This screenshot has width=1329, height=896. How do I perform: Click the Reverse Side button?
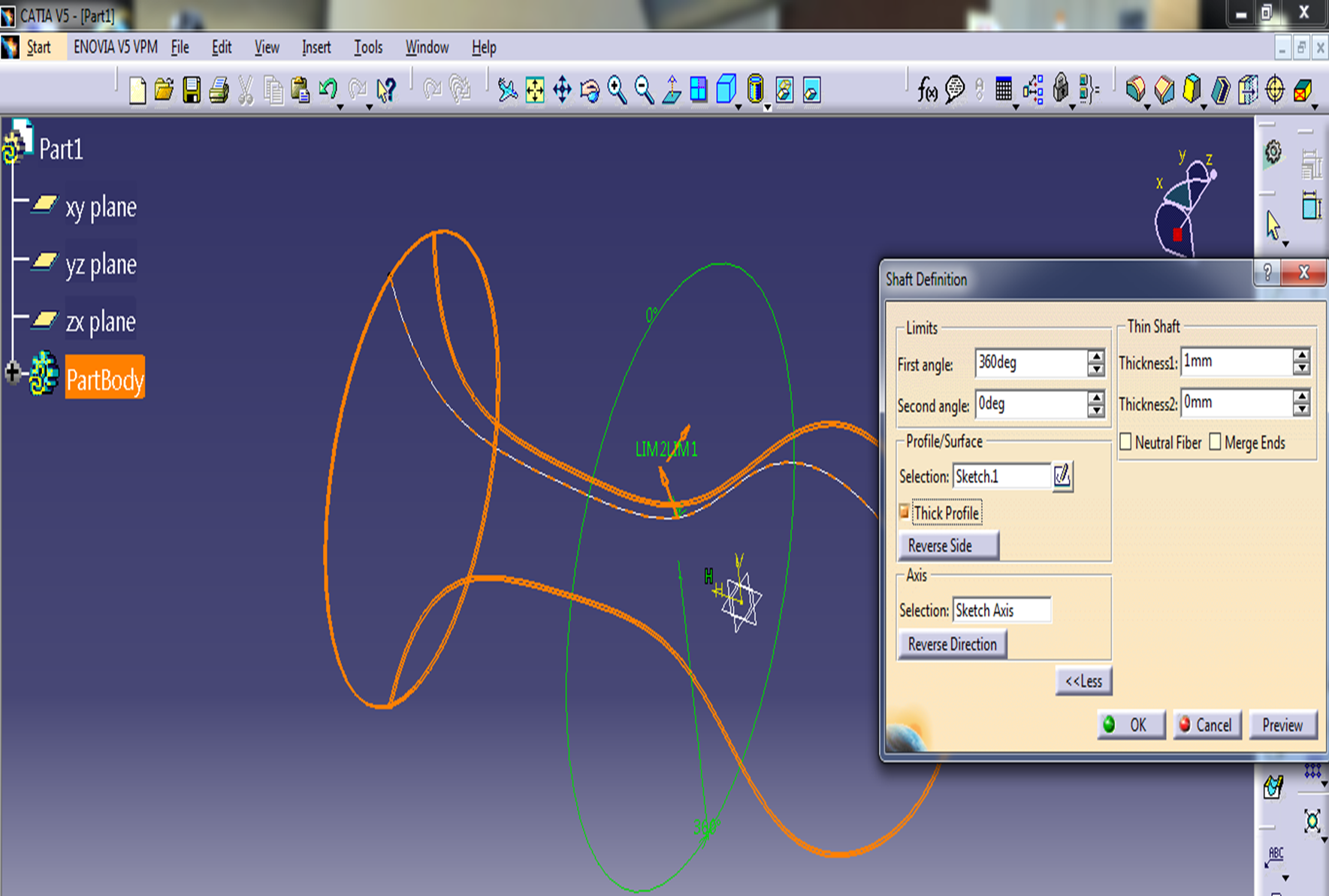pyautogui.click(x=948, y=546)
